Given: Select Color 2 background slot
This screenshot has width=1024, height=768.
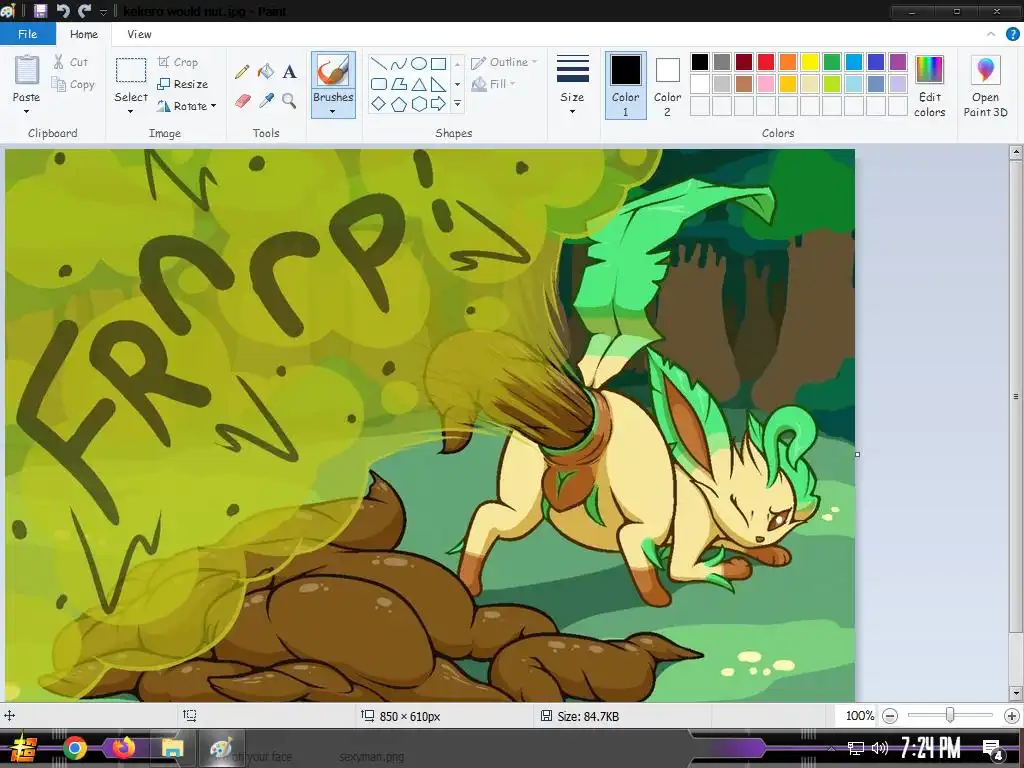Looking at the screenshot, I should click(x=667, y=86).
